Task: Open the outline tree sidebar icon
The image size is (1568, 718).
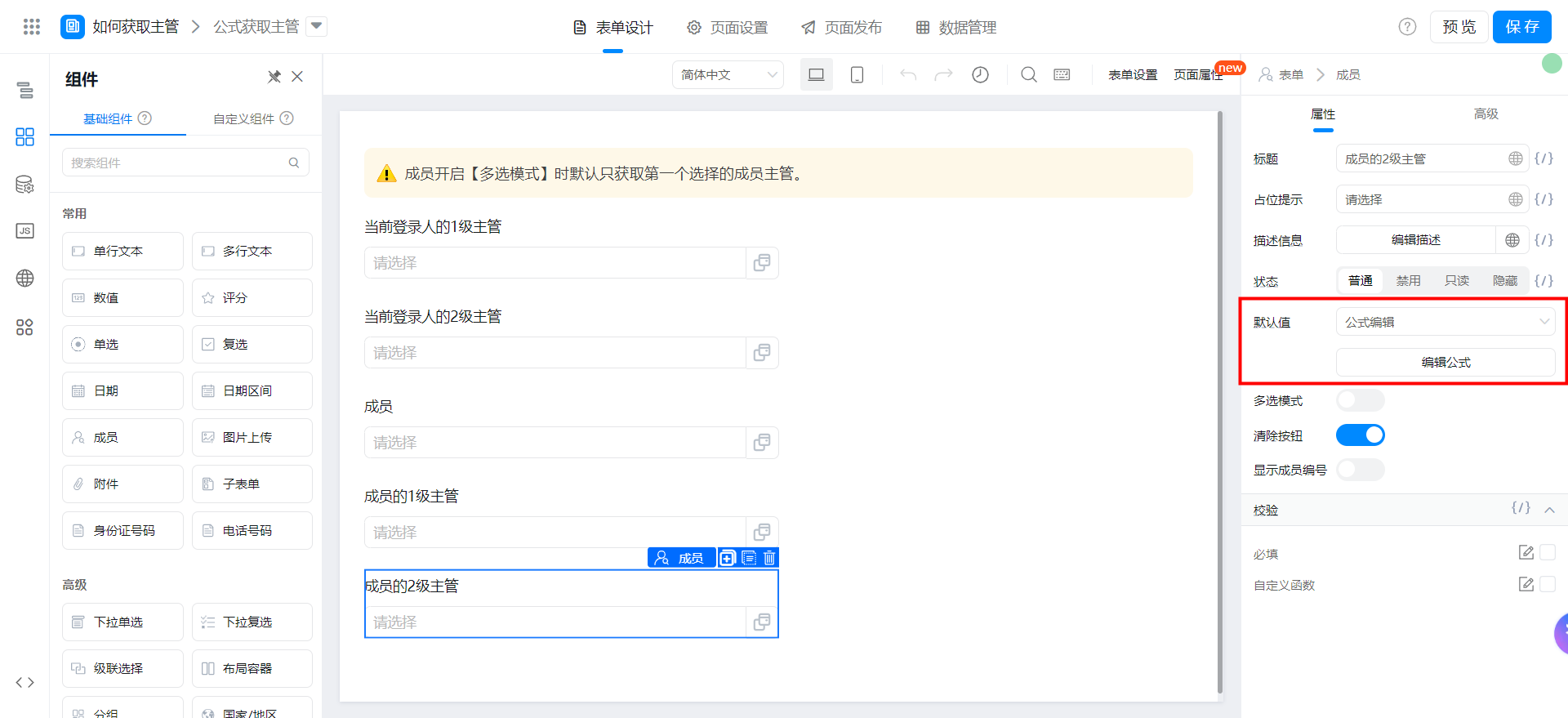Action: 25,90
